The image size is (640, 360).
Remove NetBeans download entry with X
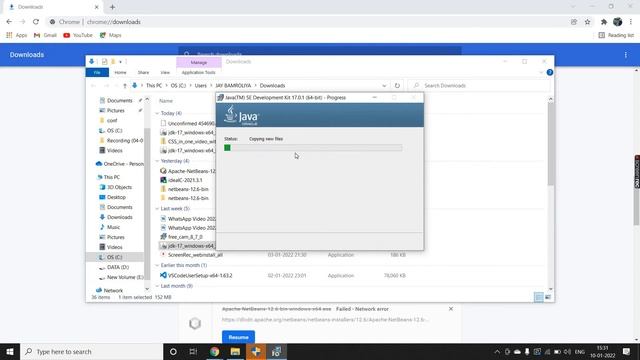[451, 309]
